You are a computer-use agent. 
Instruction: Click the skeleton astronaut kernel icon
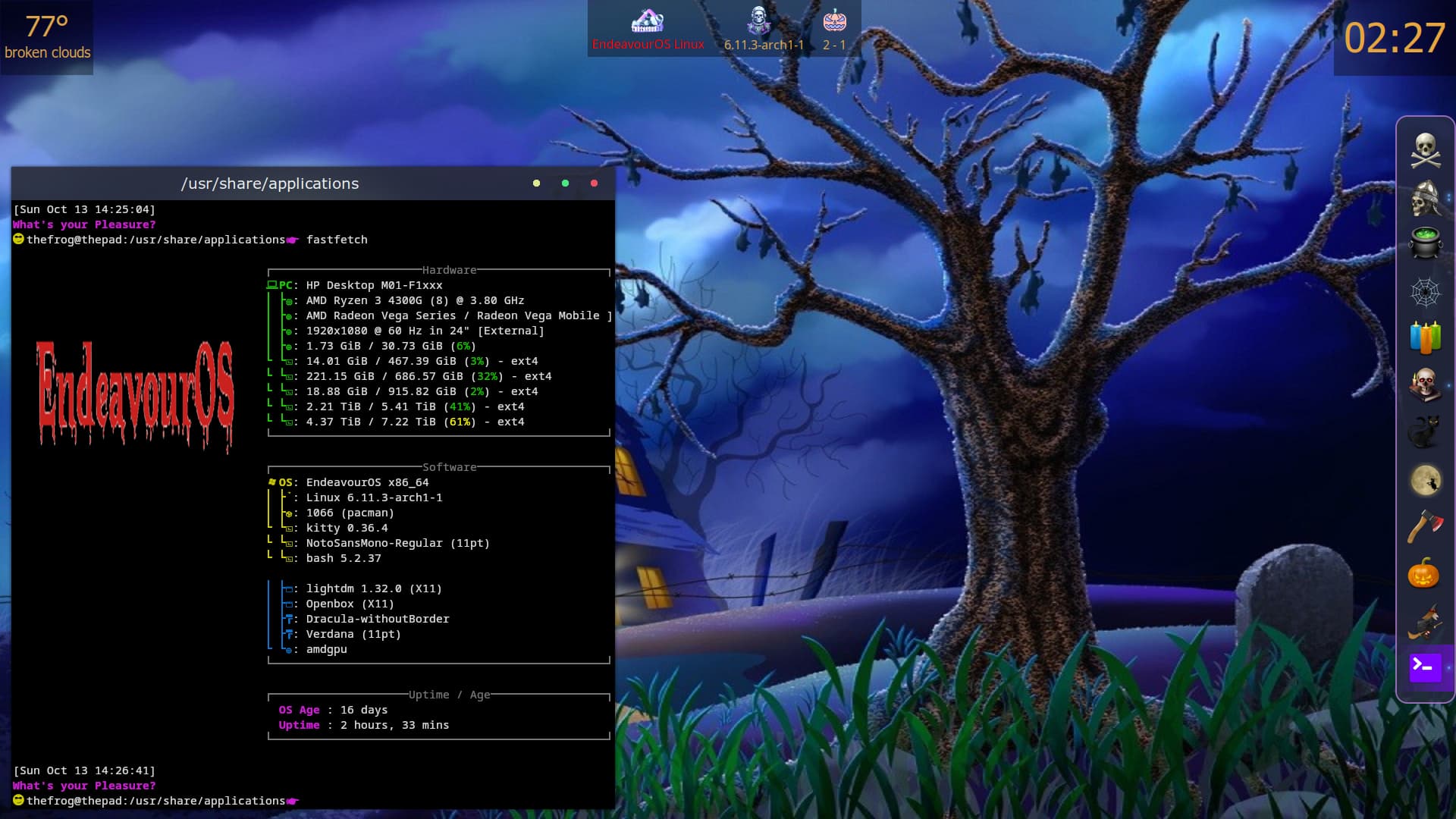pyautogui.click(x=758, y=20)
